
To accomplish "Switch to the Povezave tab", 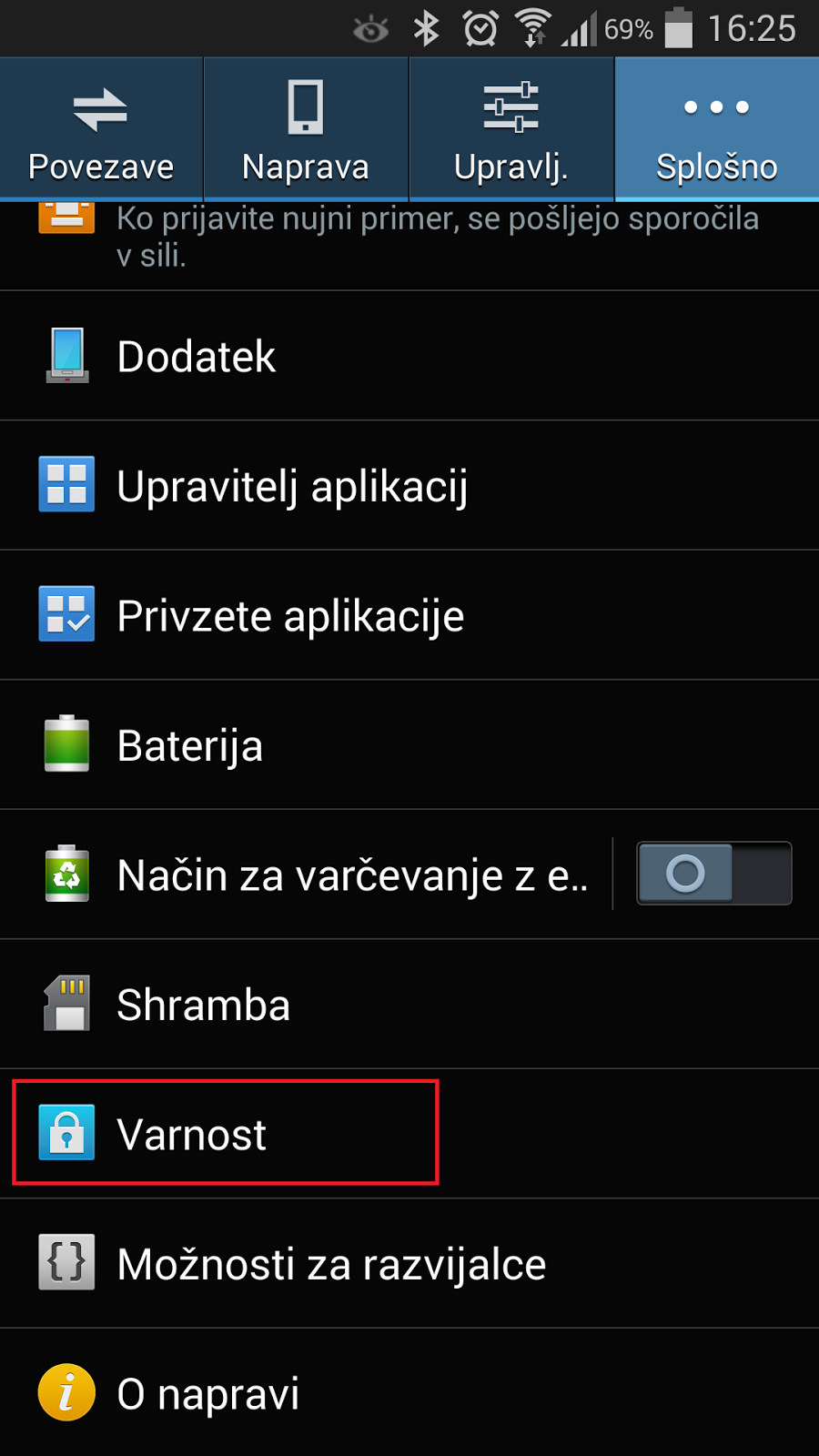I will pos(101,128).
